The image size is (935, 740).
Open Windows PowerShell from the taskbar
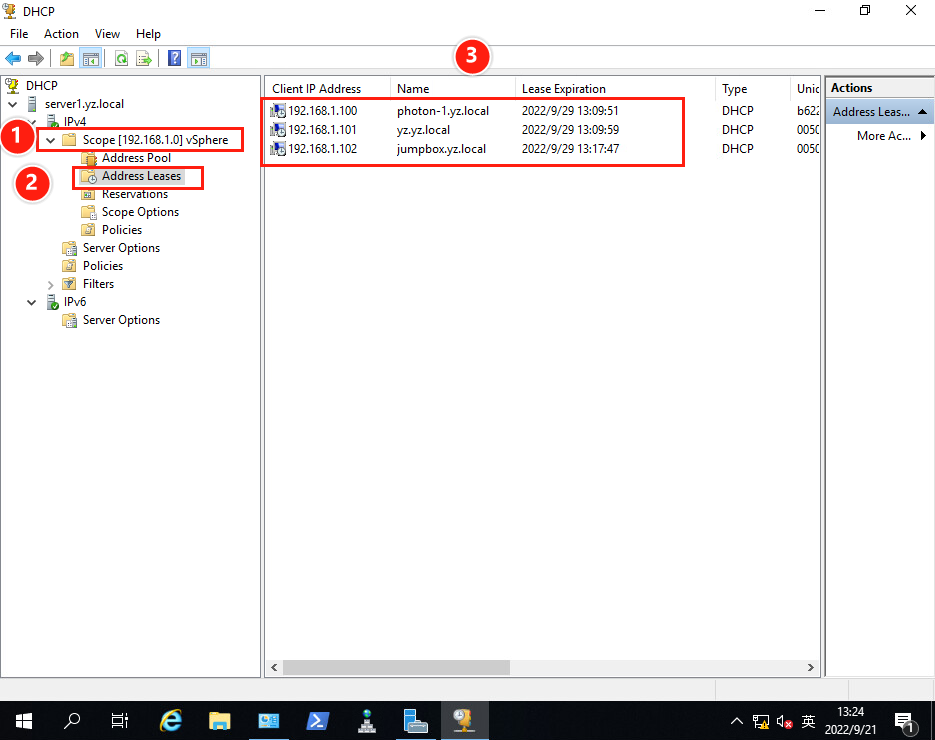[318, 720]
